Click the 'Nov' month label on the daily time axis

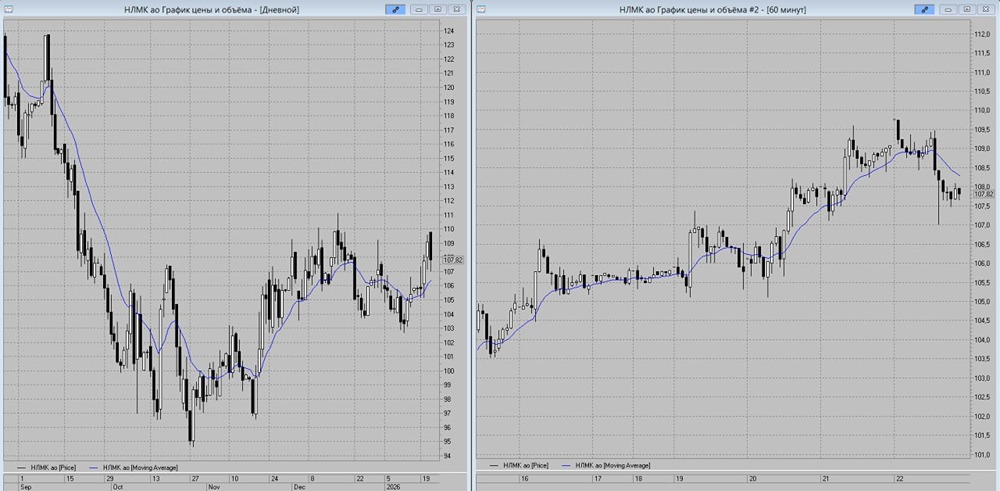[x=214, y=486]
